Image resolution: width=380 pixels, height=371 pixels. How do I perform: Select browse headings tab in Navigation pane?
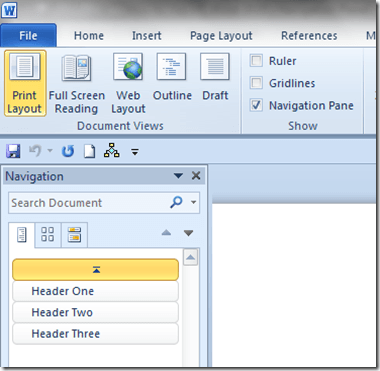22,235
